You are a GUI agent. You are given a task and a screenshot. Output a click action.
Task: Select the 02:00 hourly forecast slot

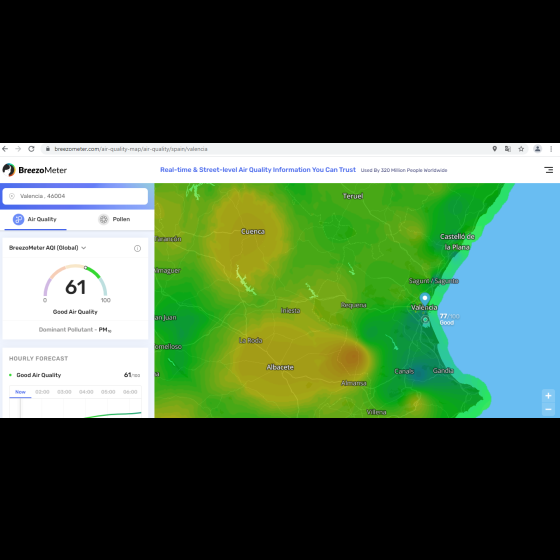pyautogui.click(x=42, y=392)
